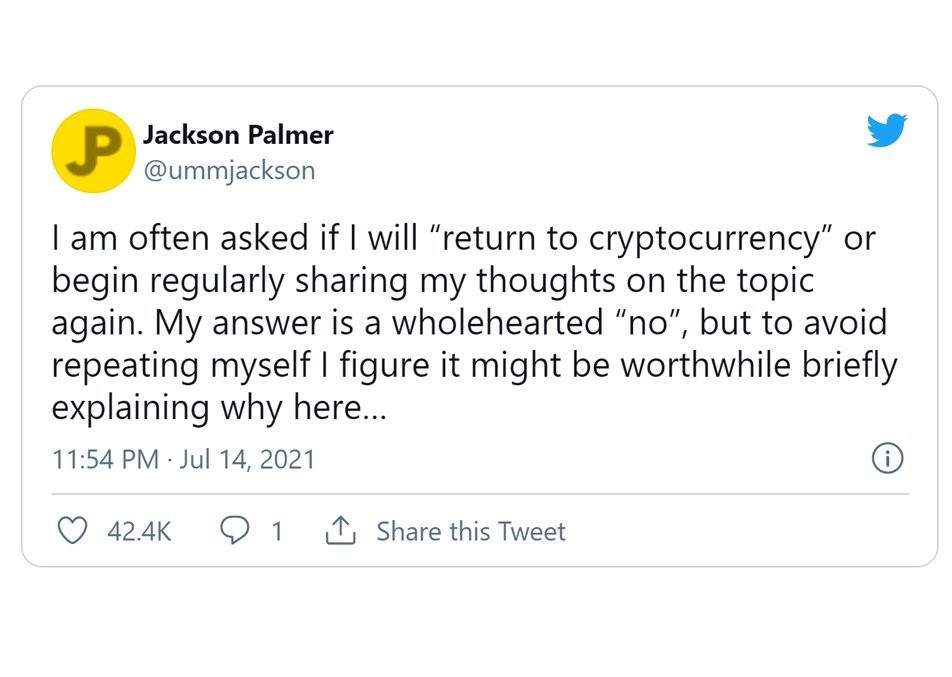Click the 42.4K like count
Viewport: 952px width, 677px height.
pyautogui.click(x=140, y=531)
